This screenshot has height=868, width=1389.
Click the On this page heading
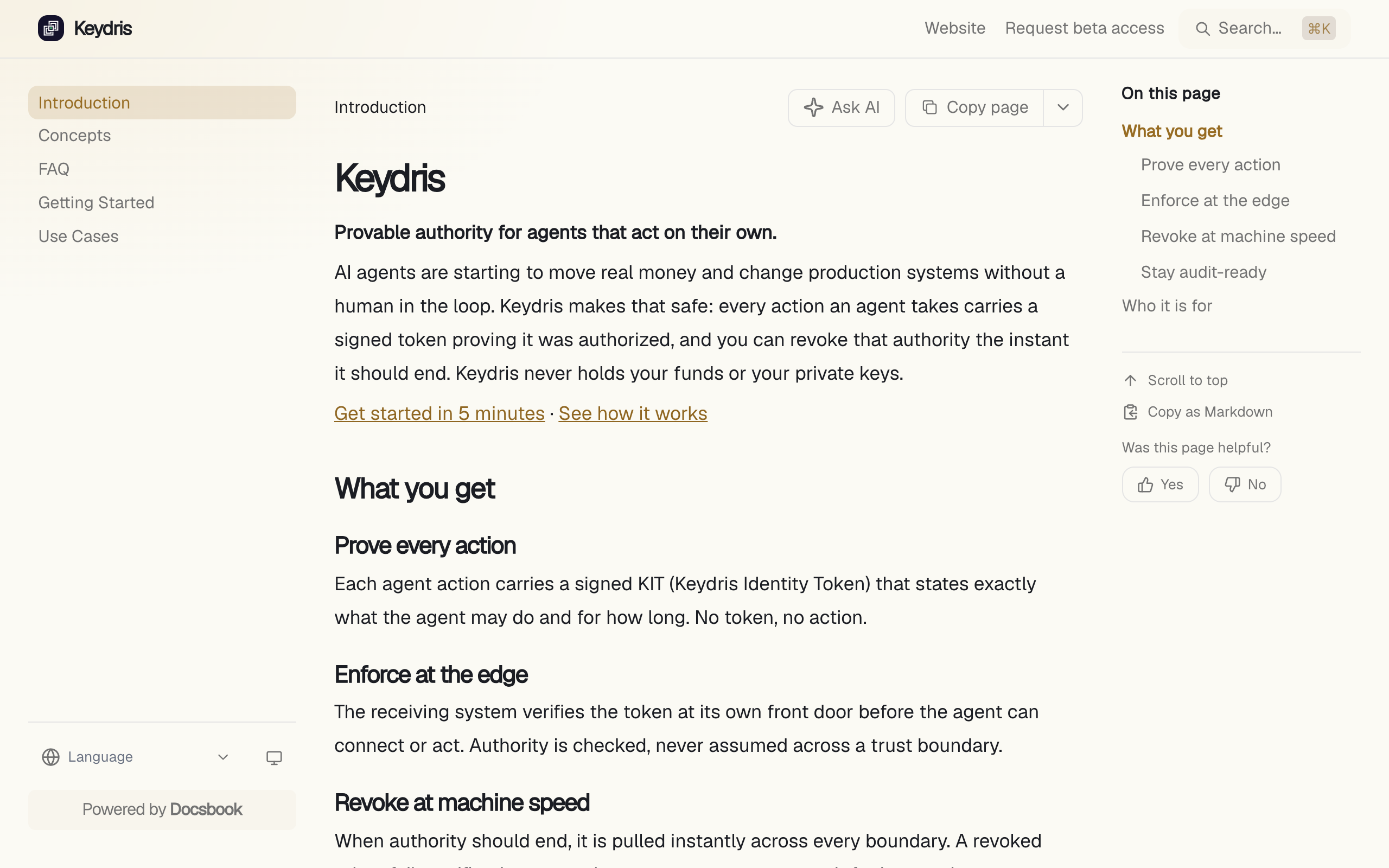pyautogui.click(x=1170, y=93)
